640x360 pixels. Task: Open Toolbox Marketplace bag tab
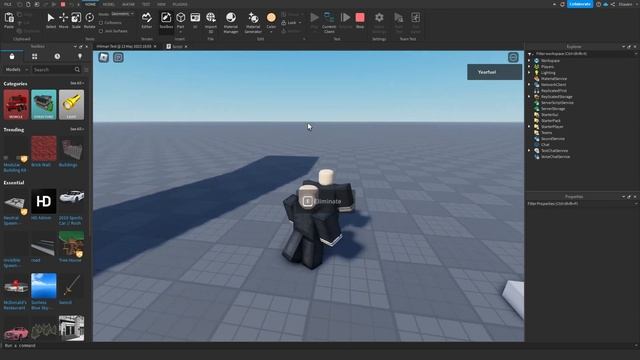12,56
